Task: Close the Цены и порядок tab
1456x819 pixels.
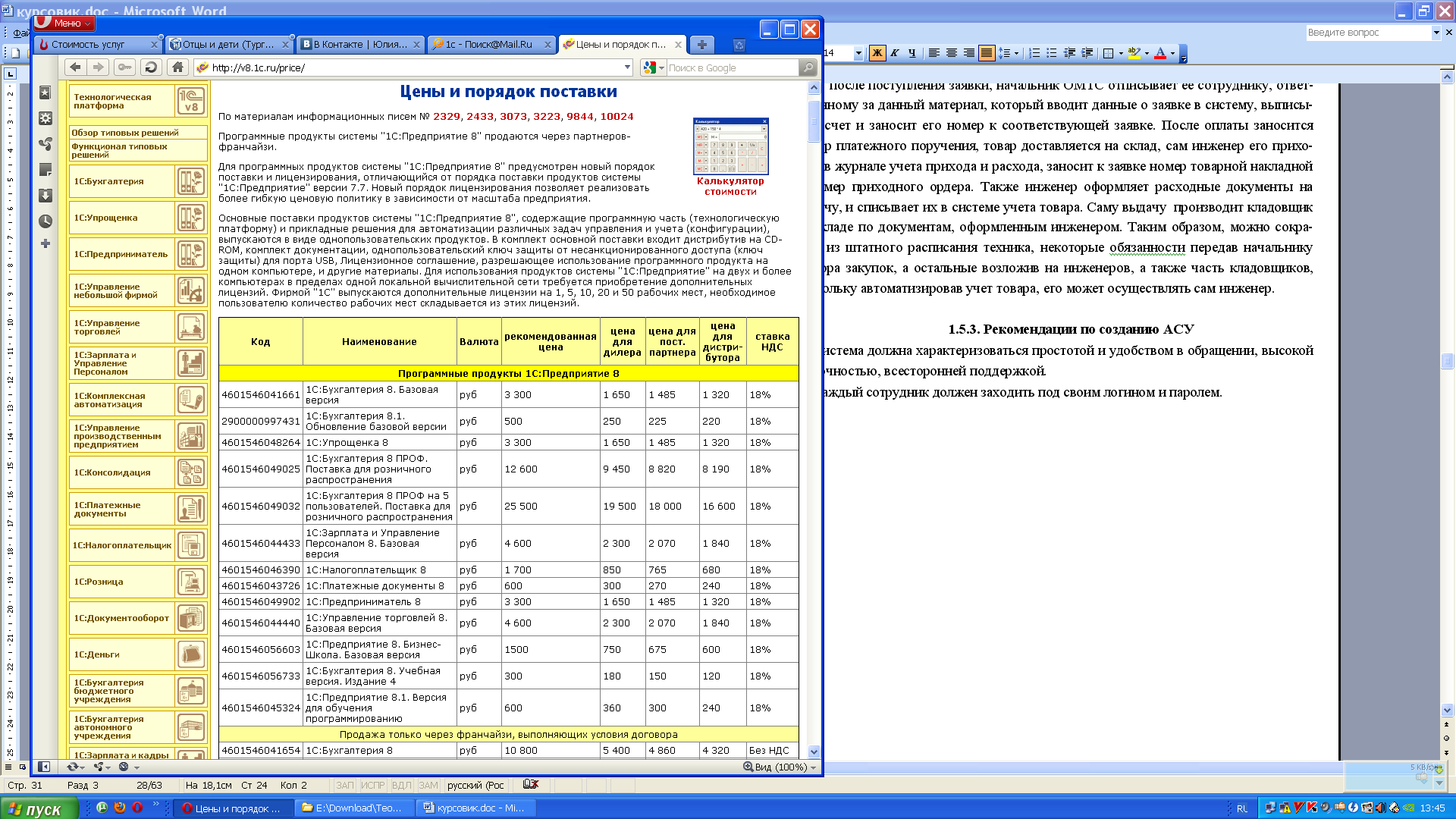Action: pyautogui.click(x=678, y=45)
